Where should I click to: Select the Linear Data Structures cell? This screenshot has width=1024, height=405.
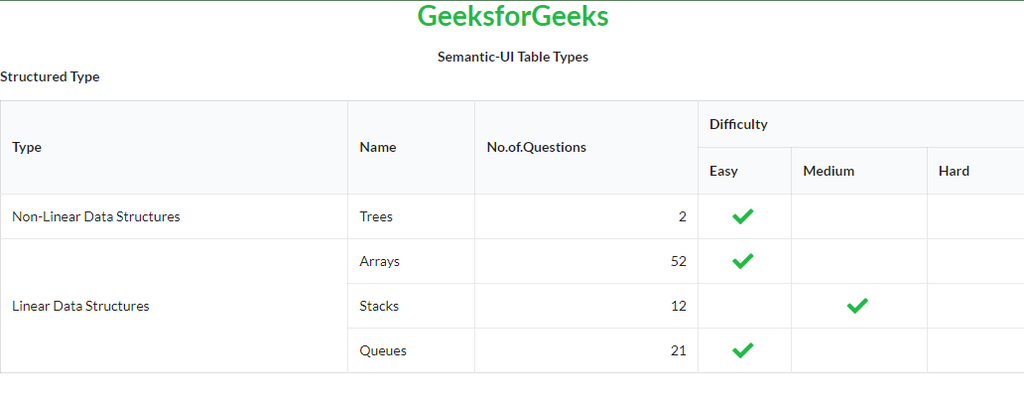tap(81, 306)
